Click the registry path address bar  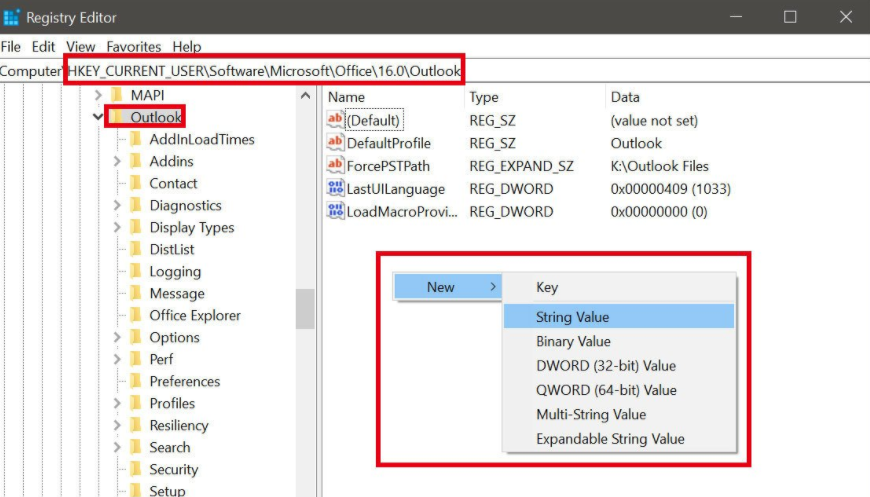pos(265,71)
